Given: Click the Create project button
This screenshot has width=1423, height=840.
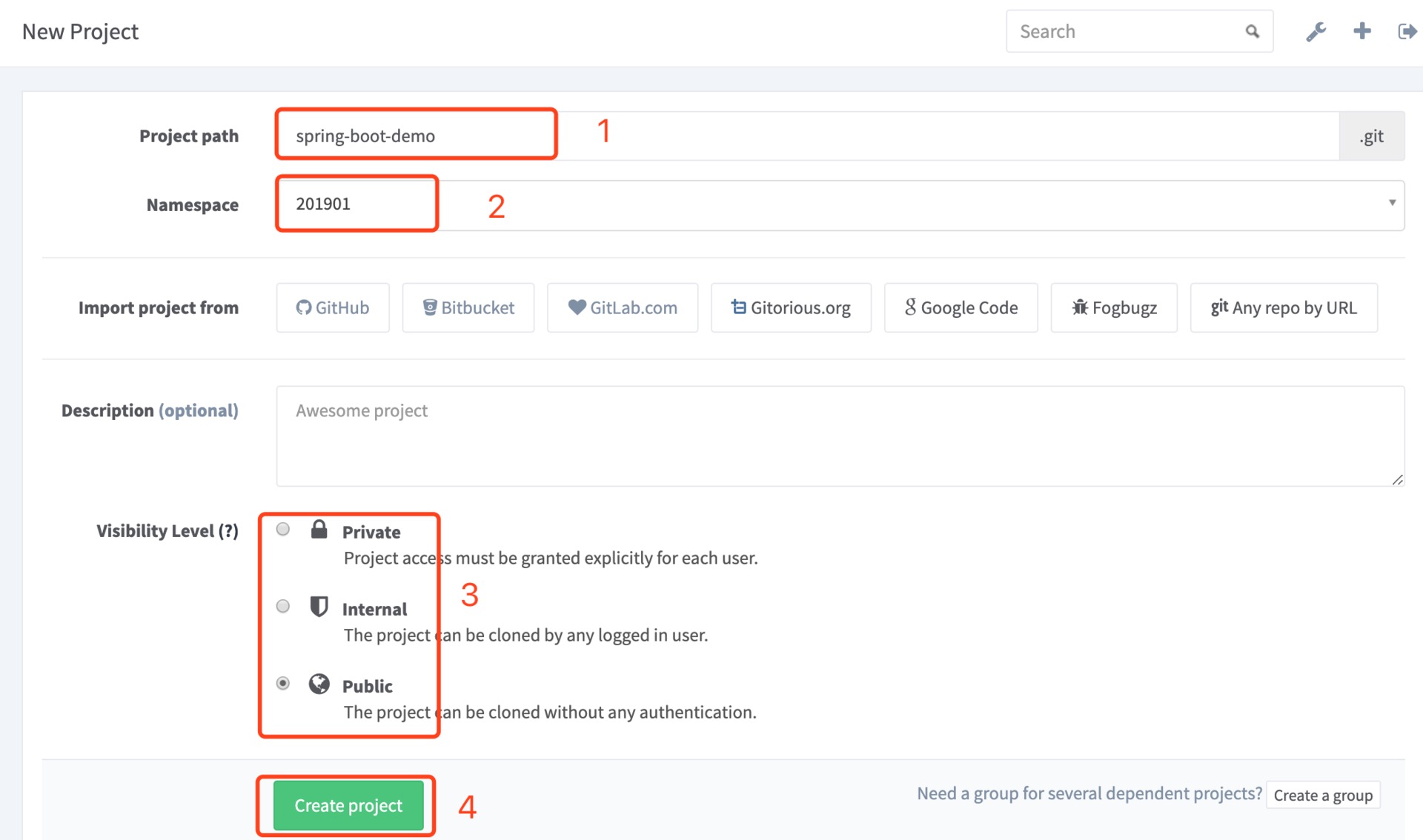Looking at the screenshot, I should tap(348, 805).
